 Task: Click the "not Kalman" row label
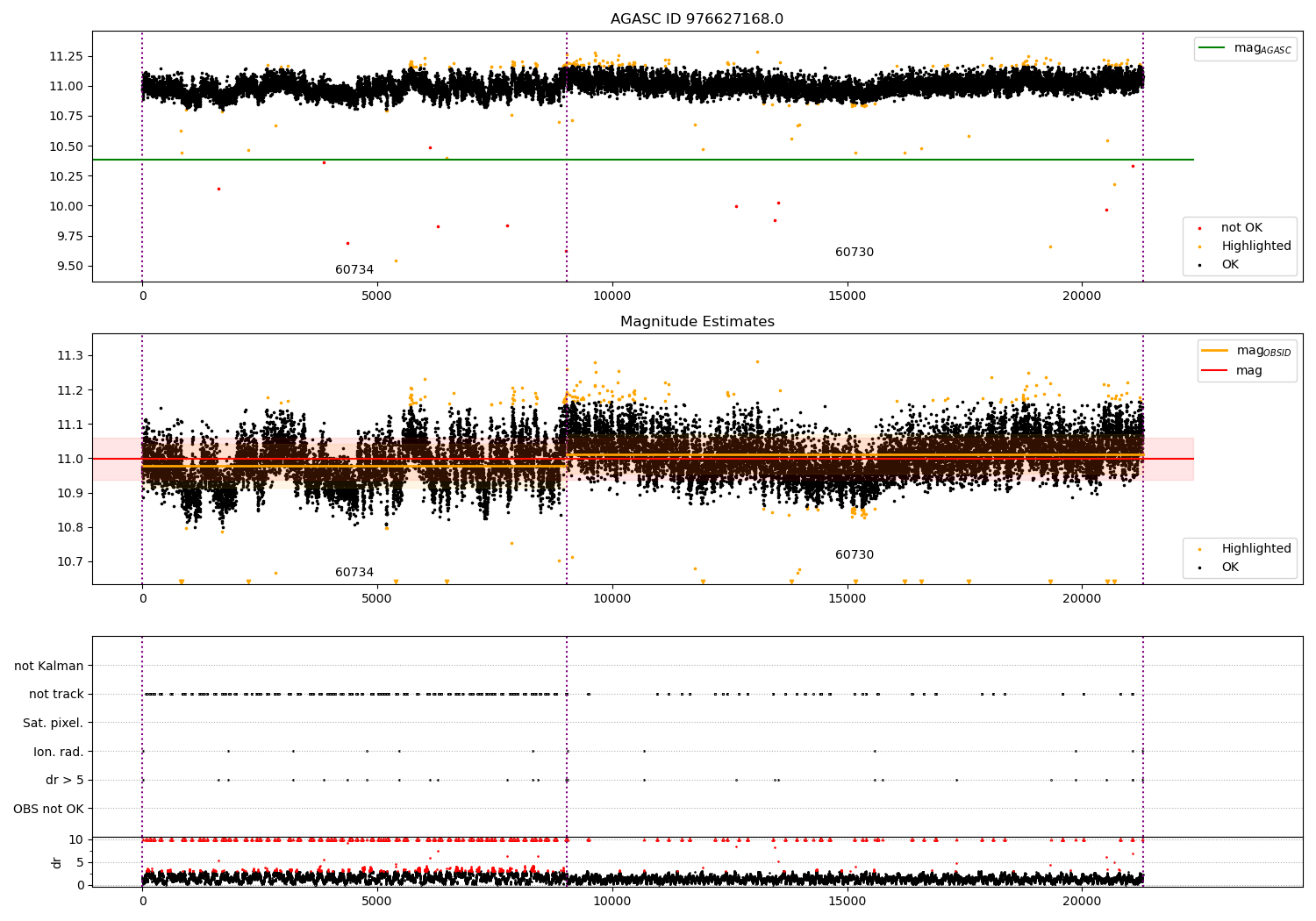(x=49, y=667)
